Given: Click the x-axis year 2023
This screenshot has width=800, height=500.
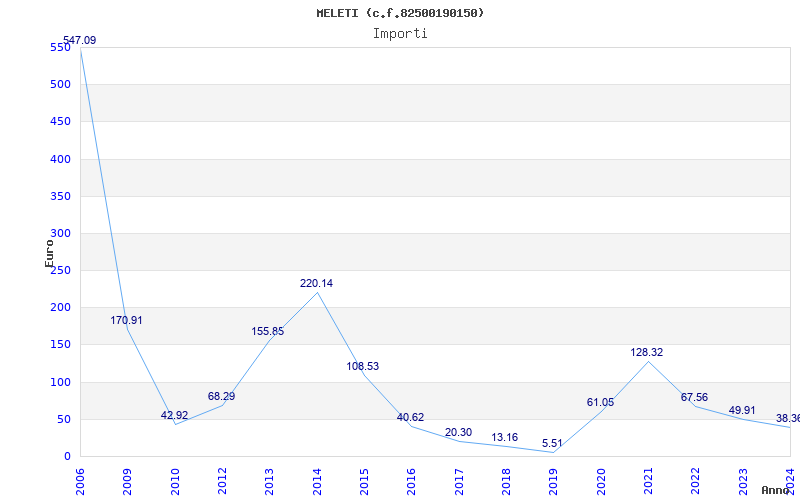Looking at the screenshot, I should [743, 482].
